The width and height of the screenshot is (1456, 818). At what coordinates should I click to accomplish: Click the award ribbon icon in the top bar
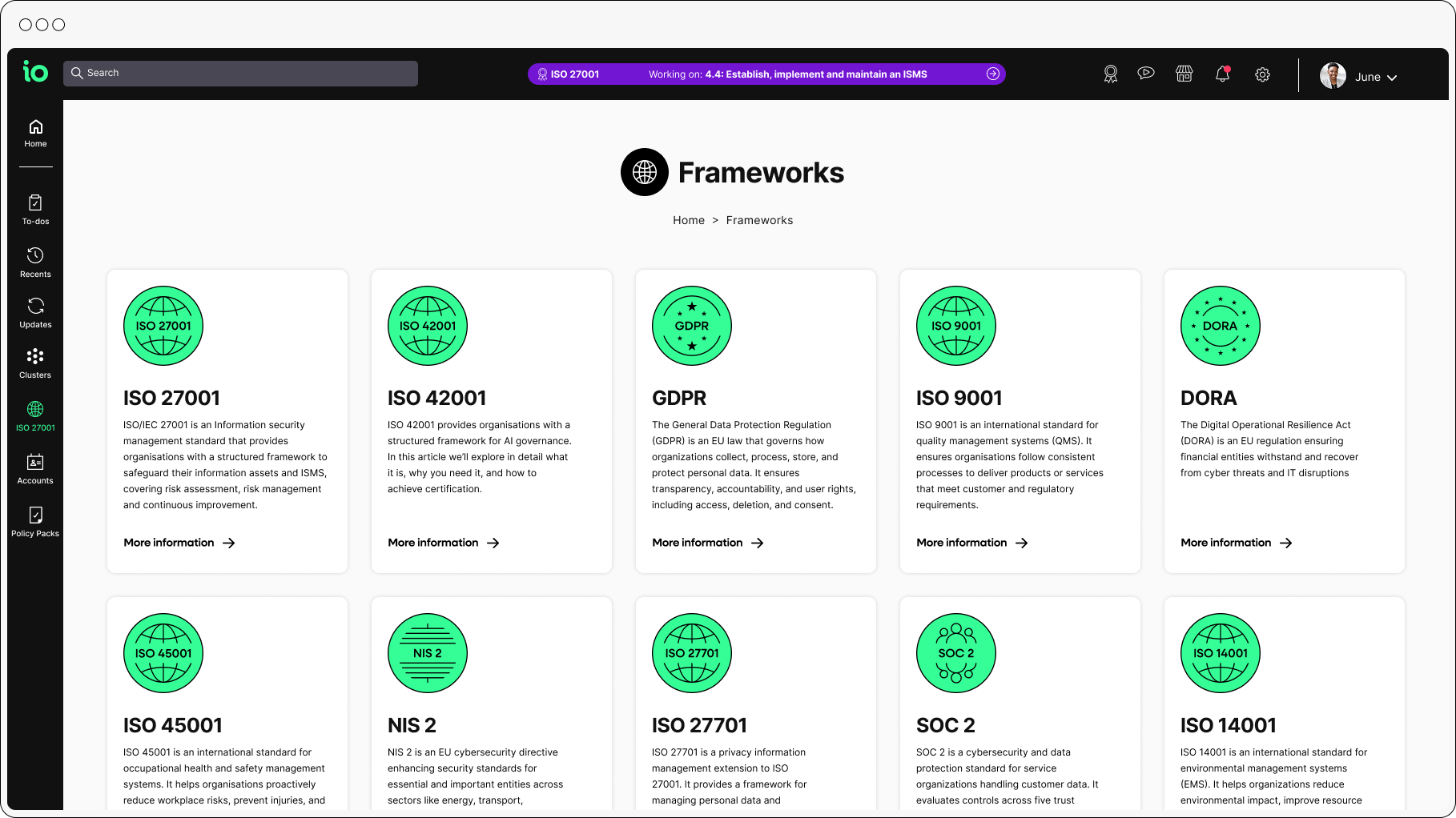coord(1110,74)
